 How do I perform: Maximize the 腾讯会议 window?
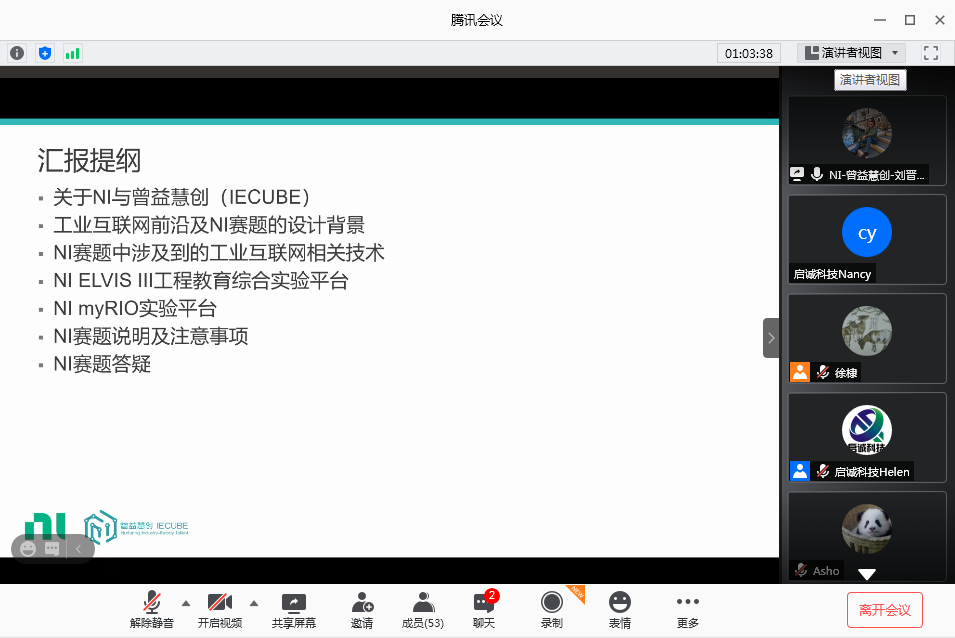point(910,20)
